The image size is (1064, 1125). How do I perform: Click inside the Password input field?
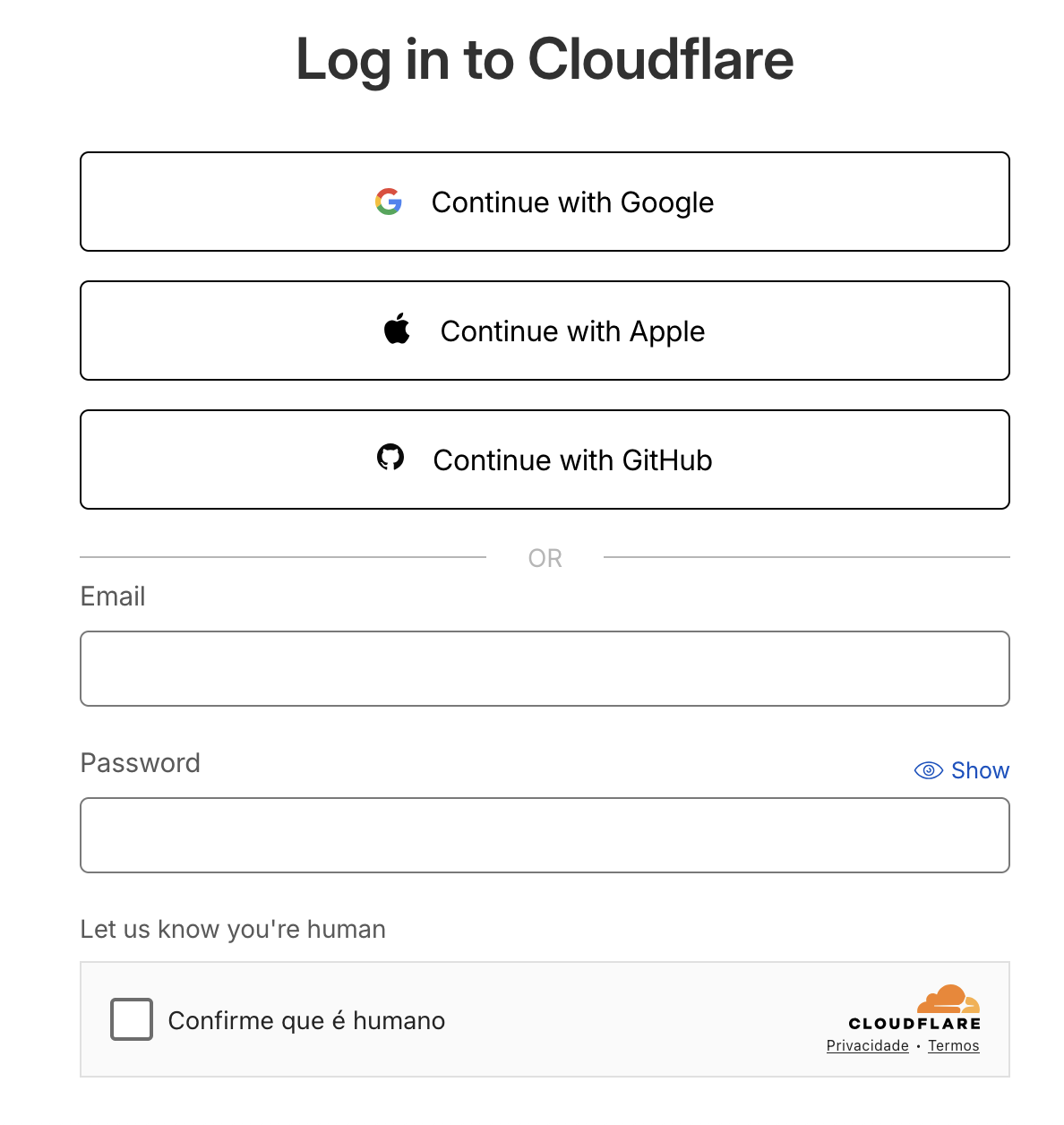[545, 835]
